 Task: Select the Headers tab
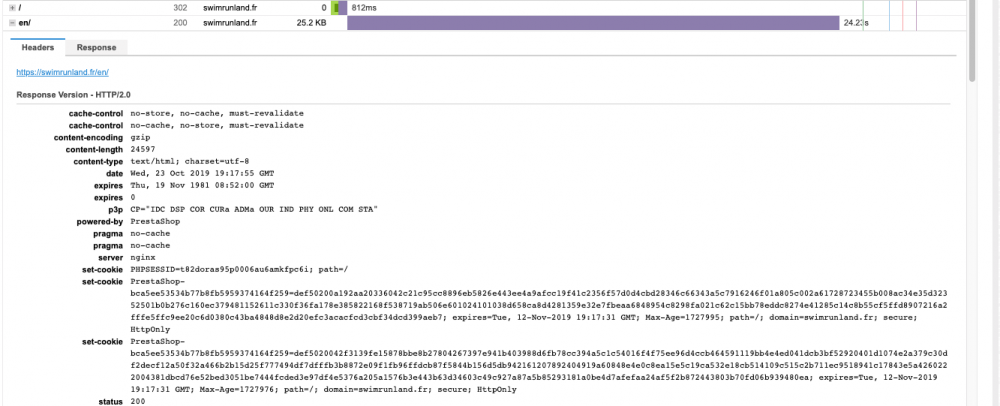(38, 47)
